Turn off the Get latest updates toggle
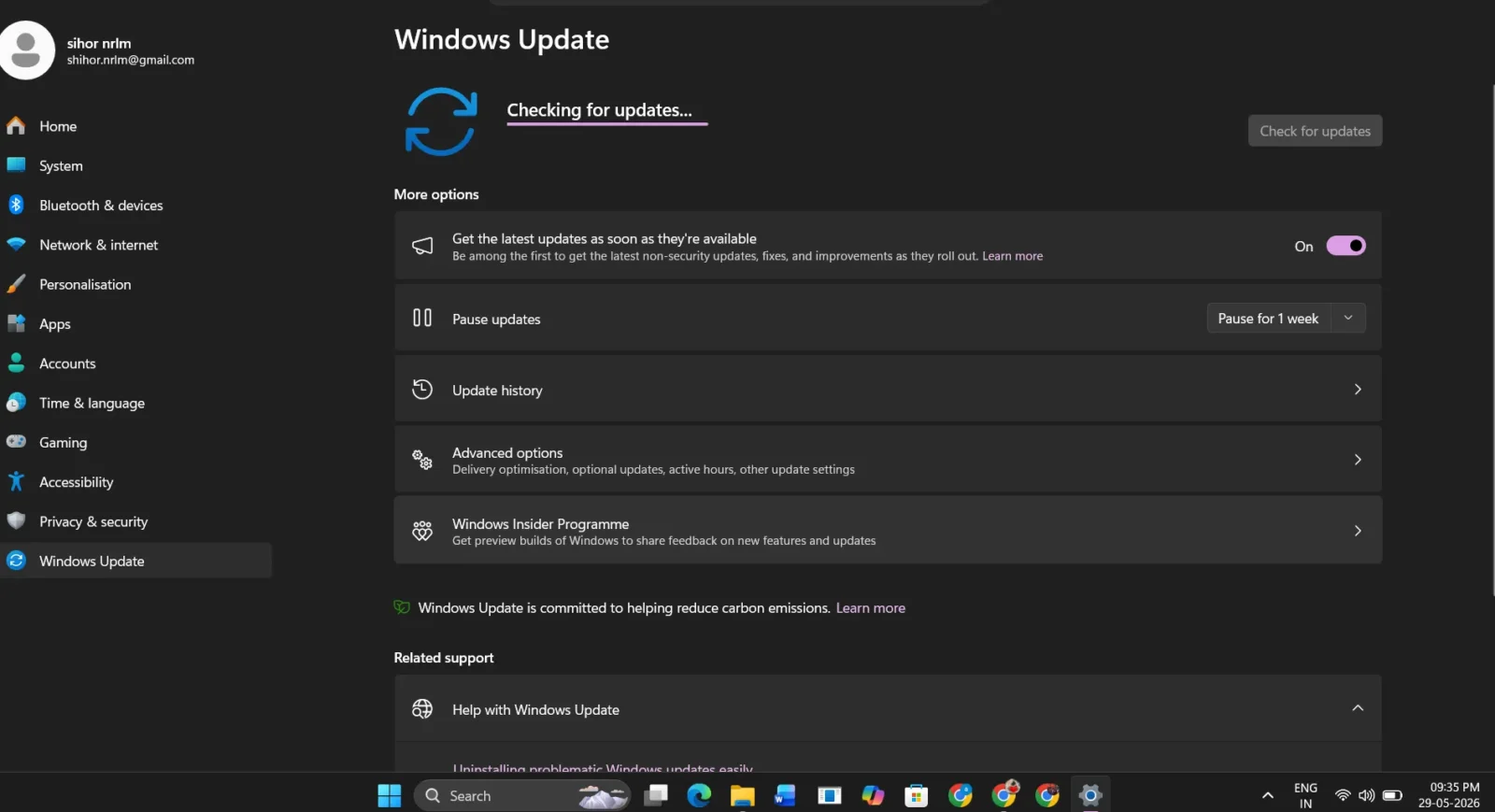Image resolution: width=1495 pixels, height=812 pixels. click(1345, 246)
